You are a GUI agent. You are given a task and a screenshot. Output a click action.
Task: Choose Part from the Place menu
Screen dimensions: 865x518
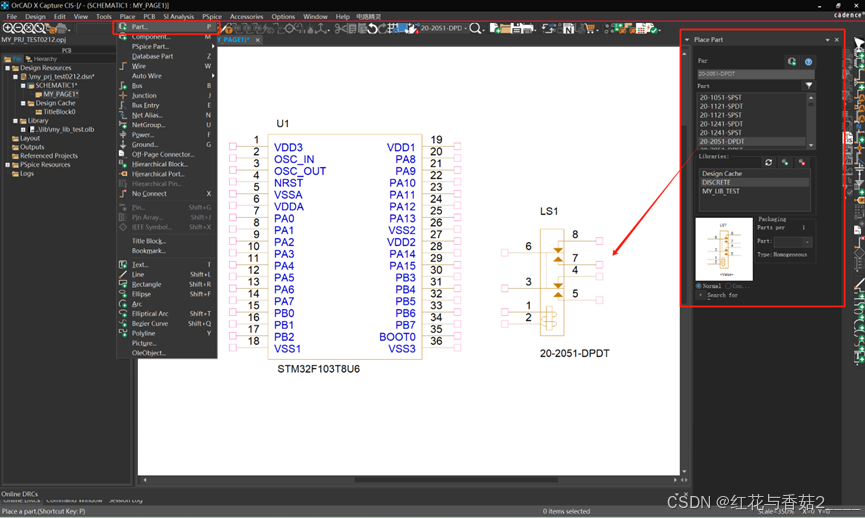click(167, 26)
